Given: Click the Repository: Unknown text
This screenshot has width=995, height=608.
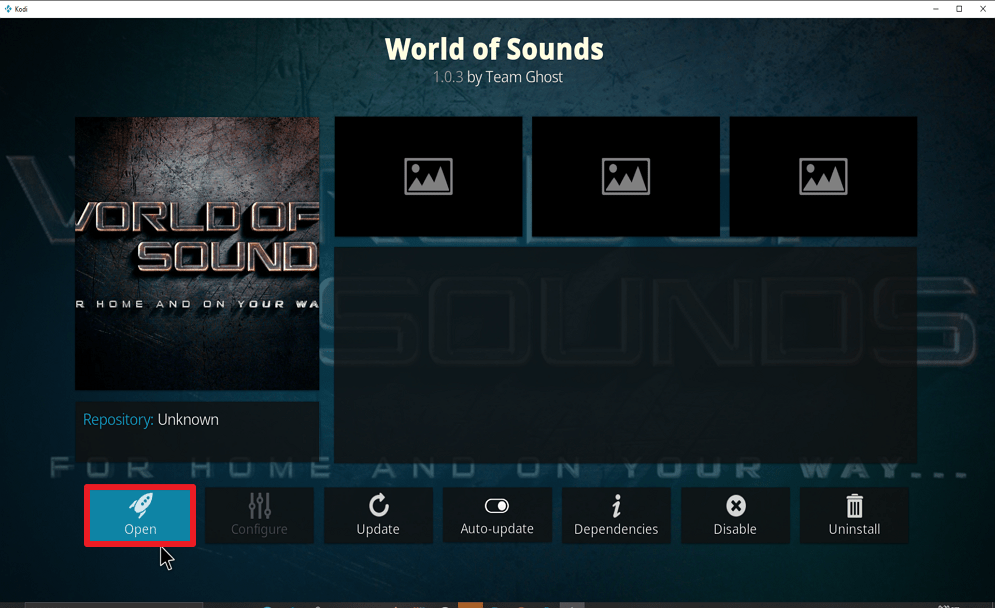Looking at the screenshot, I should 151,420.
